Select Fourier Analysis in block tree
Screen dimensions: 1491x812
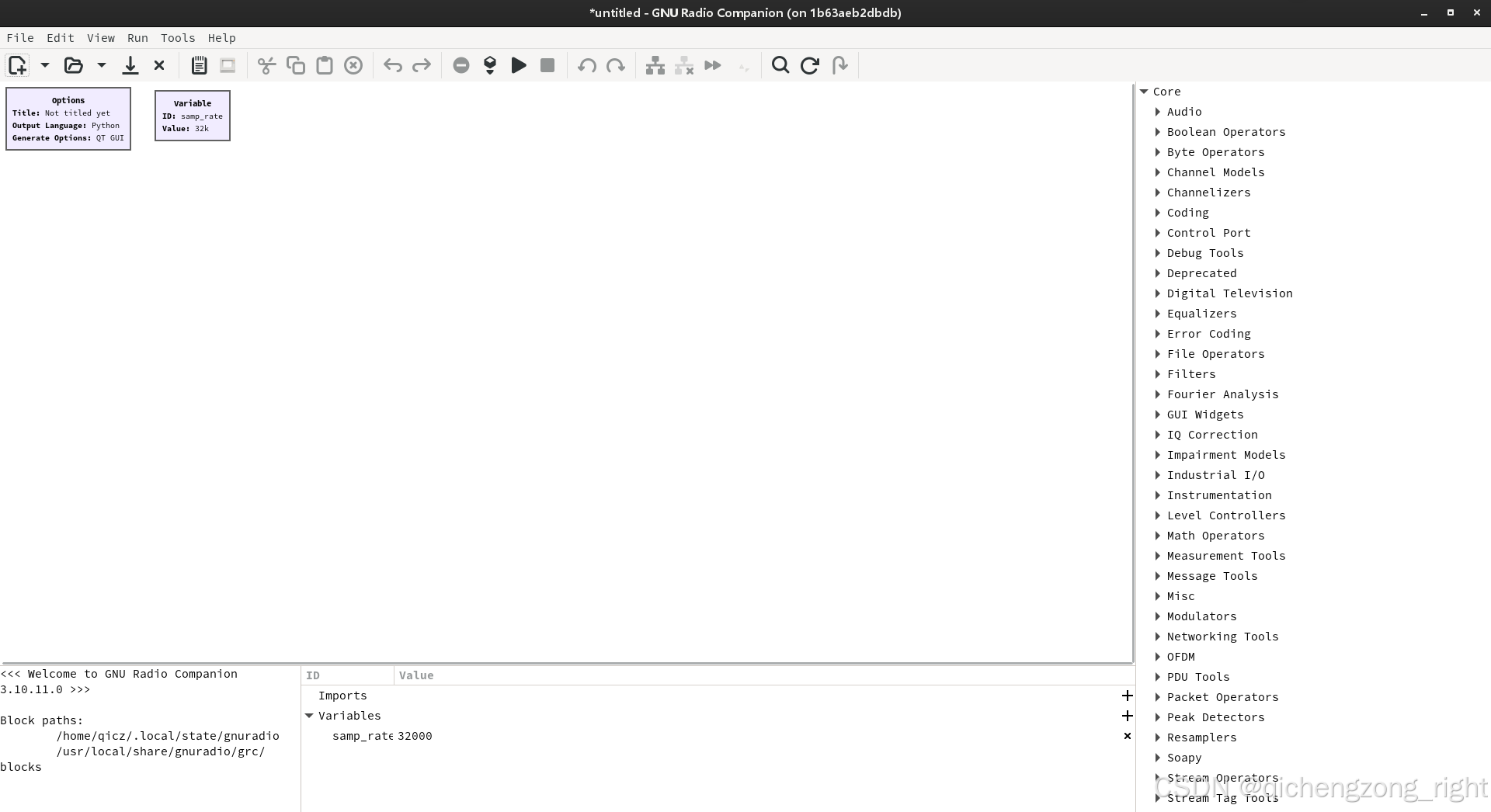pyautogui.click(x=1222, y=394)
